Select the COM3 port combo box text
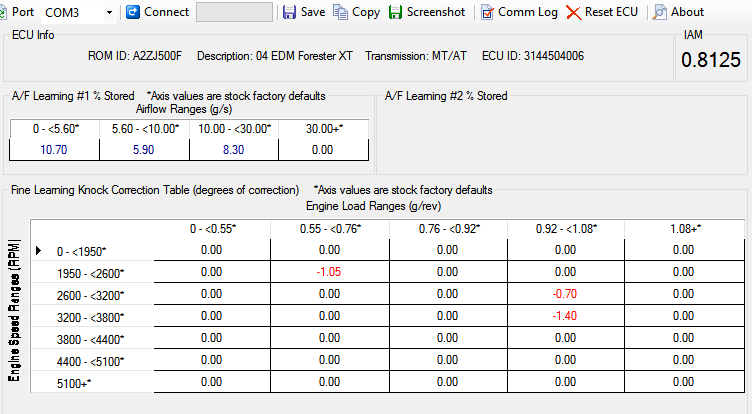Image resolution: width=752 pixels, height=414 pixels. (62, 12)
